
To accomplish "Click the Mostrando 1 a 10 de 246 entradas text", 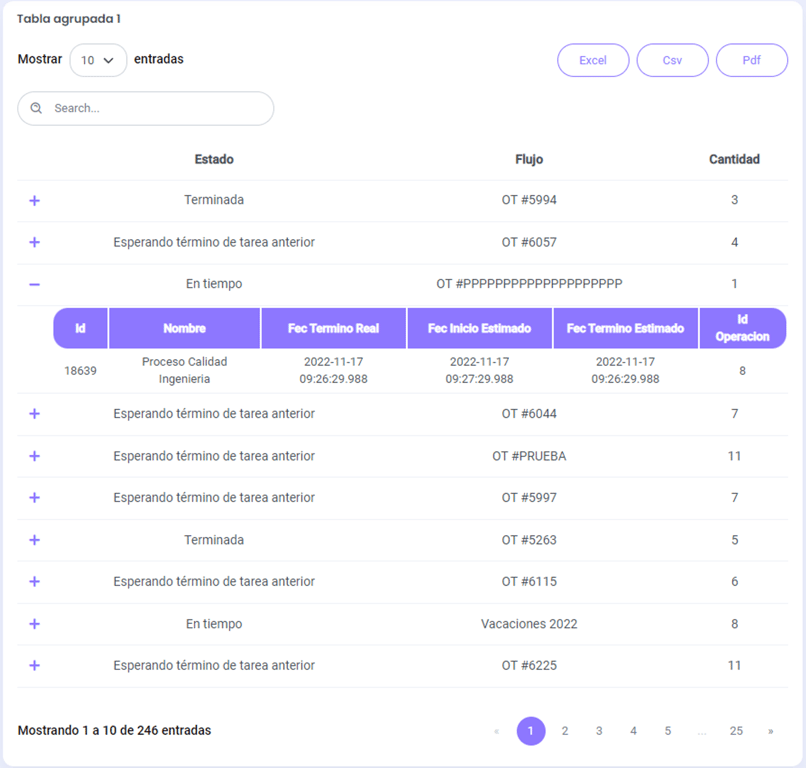I will click(x=115, y=730).
